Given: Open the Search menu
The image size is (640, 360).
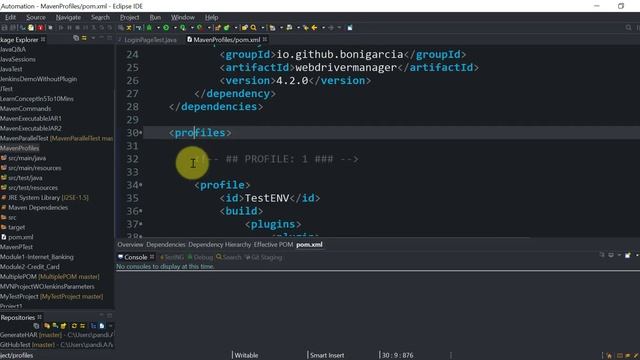Looking at the screenshot, I should [100, 17].
